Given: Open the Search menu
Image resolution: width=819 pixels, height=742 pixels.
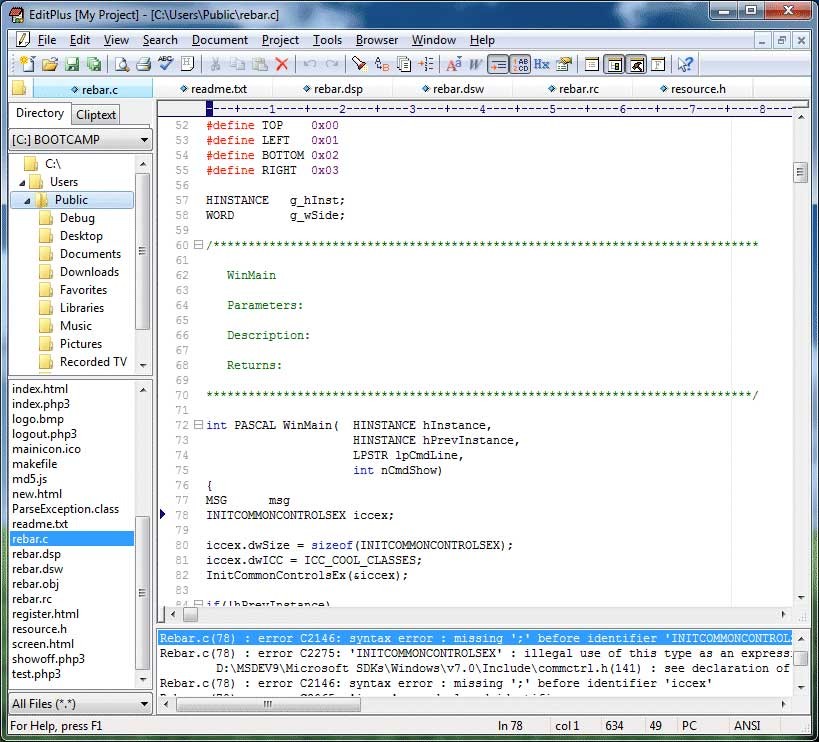Looking at the screenshot, I should [159, 40].
